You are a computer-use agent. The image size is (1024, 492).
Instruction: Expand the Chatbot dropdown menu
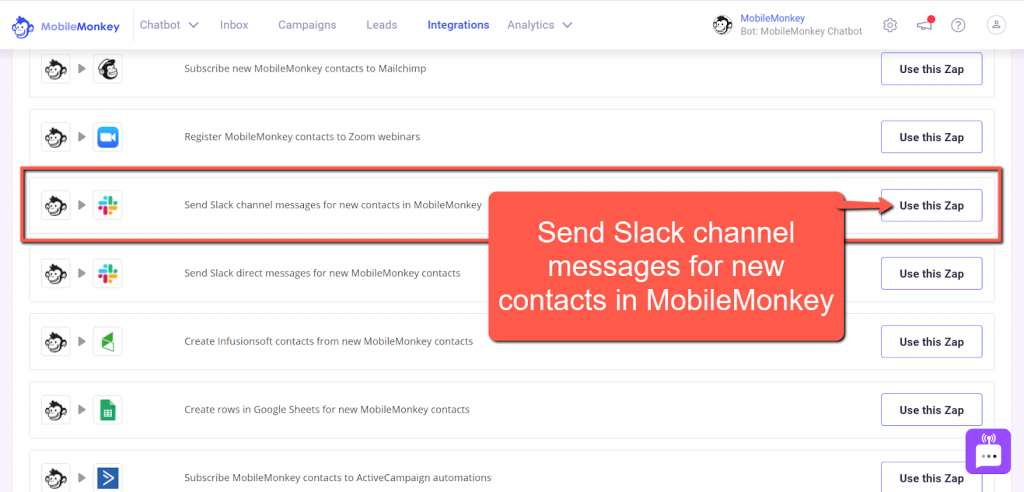pyautogui.click(x=169, y=25)
